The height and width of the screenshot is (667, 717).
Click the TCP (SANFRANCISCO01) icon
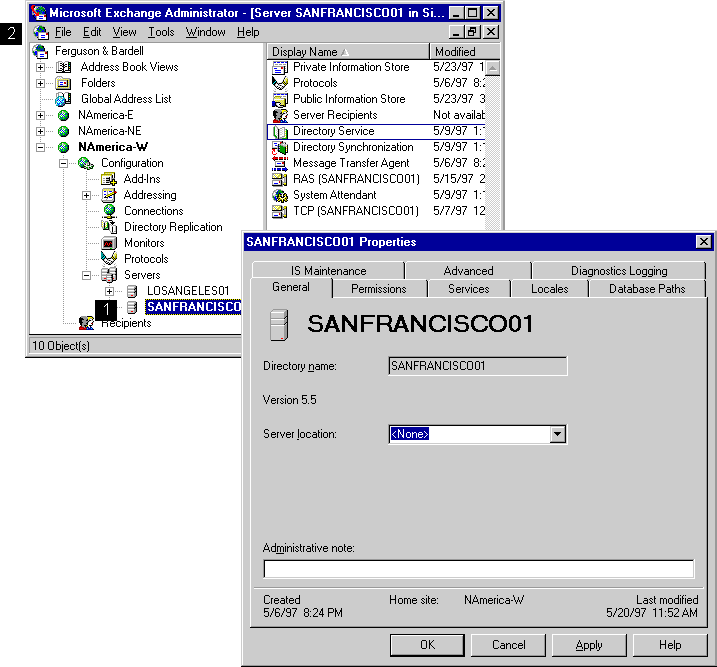280,211
